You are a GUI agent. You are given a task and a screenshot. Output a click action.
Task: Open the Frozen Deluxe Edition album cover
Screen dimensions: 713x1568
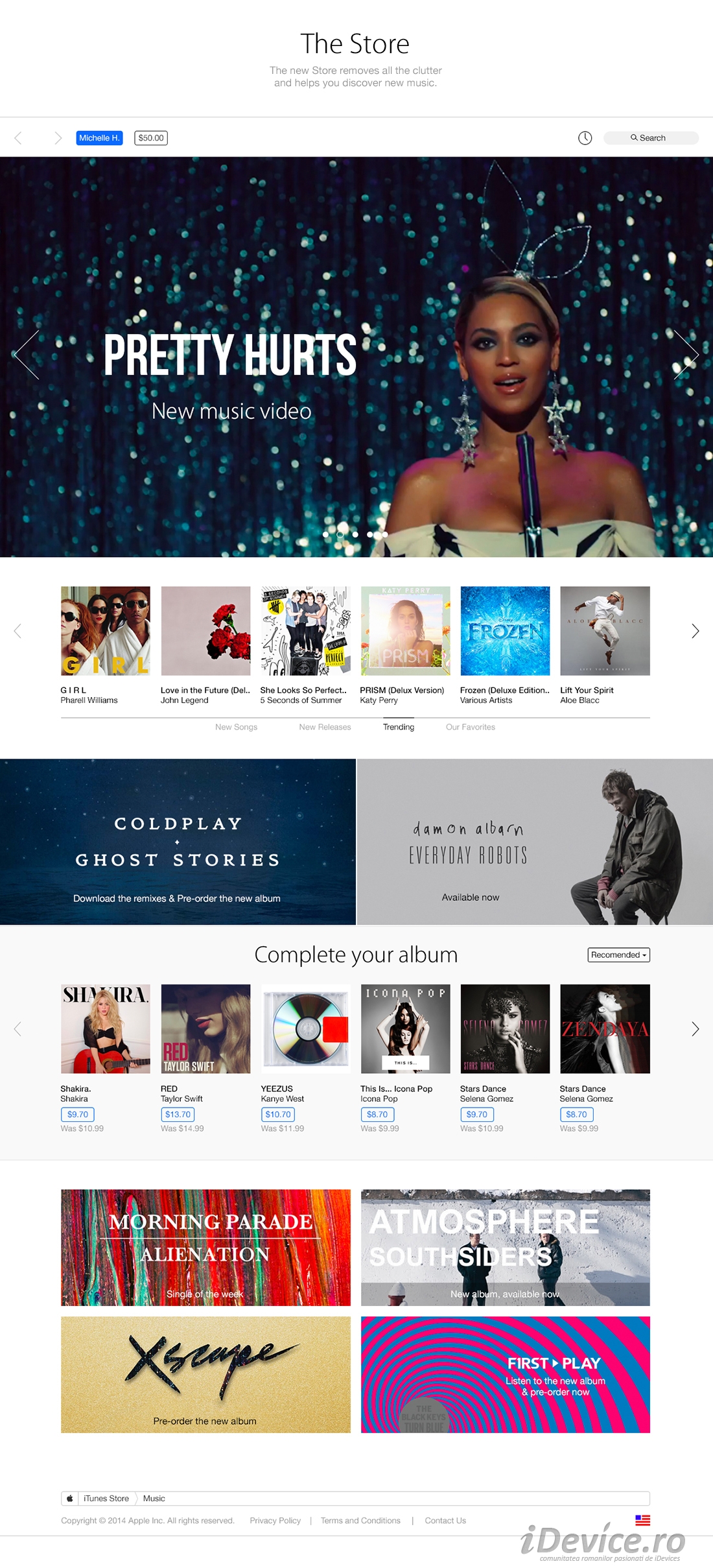click(x=505, y=631)
